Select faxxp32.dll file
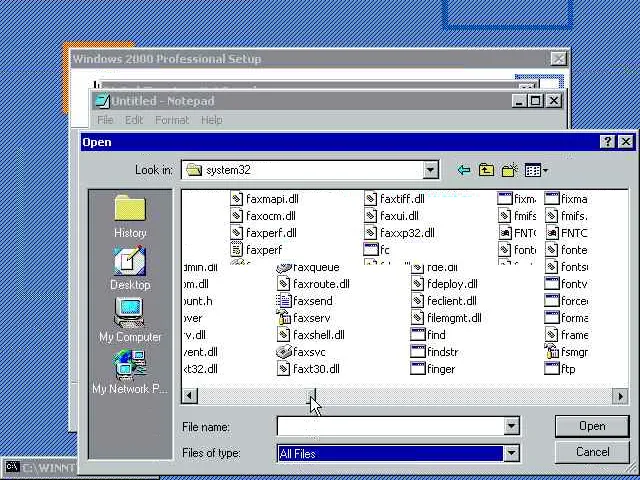This screenshot has width=640, height=480. [x=400, y=233]
